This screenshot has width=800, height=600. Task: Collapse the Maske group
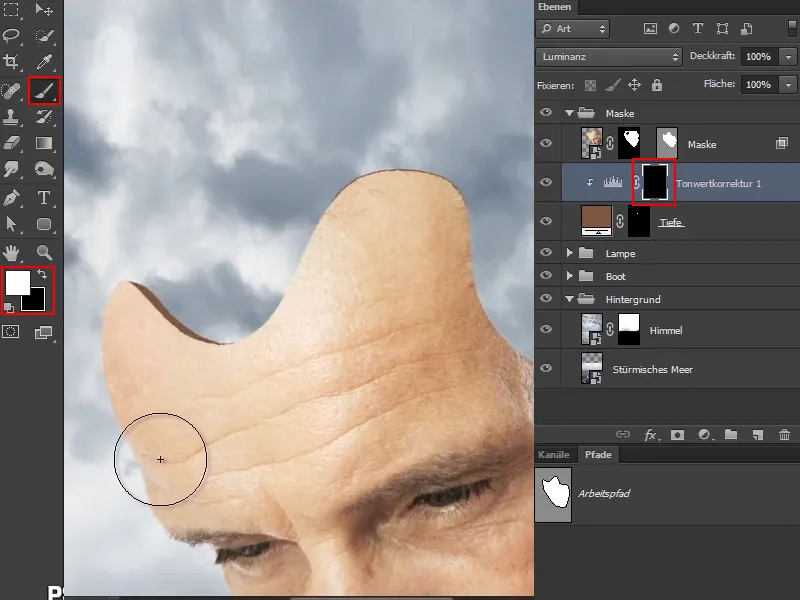pos(569,113)
